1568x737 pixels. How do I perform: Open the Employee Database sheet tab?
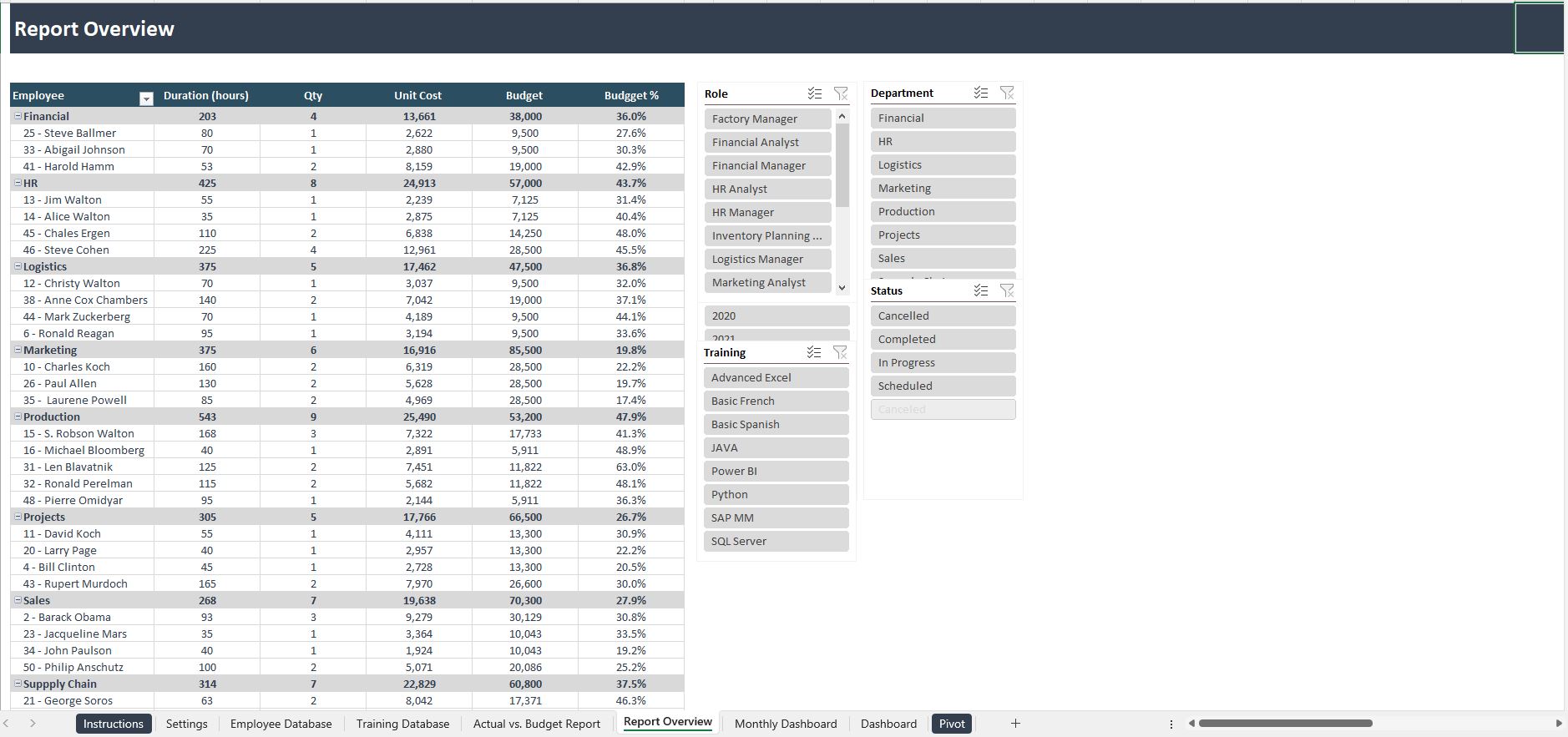click(x=281, y=724)
